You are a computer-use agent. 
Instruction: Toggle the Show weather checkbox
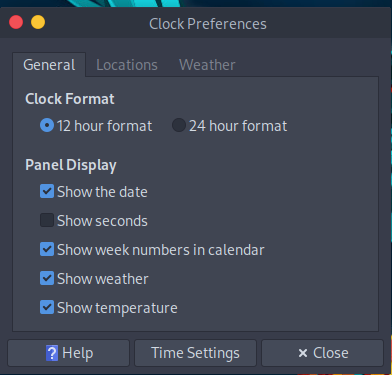47,278
